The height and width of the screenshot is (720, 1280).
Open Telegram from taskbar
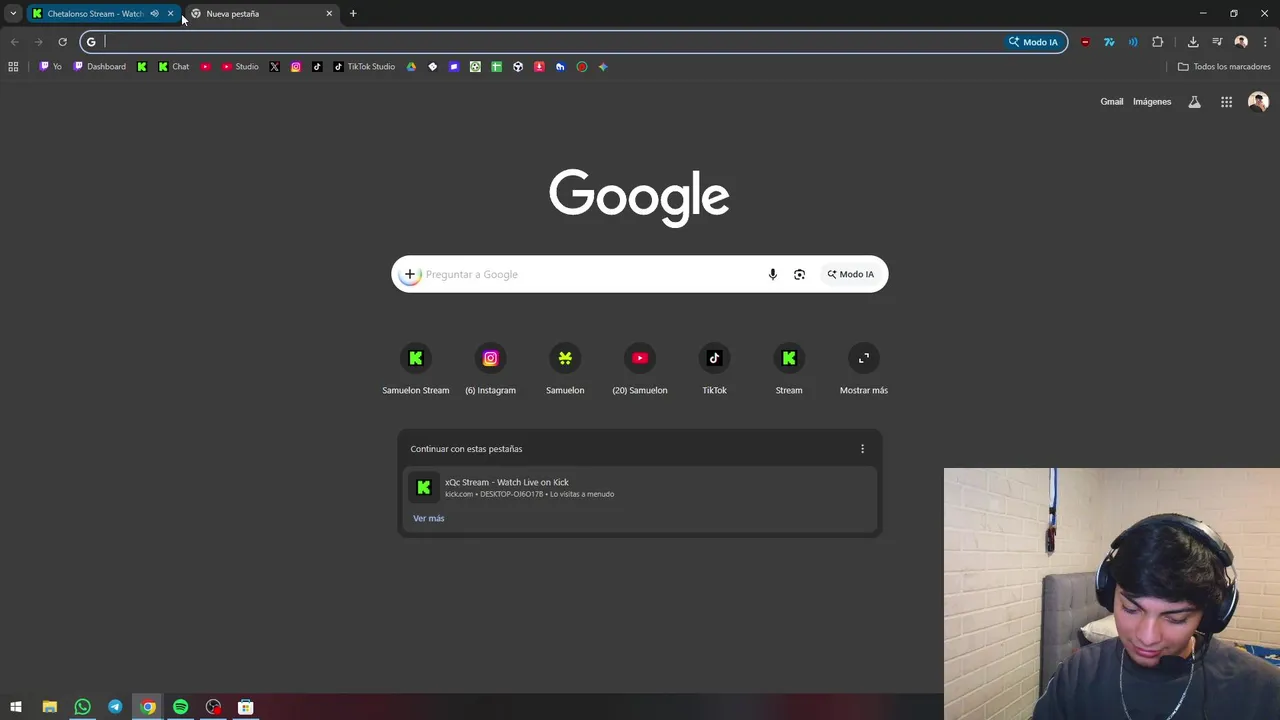pyautogui.click(x=115, y=707)
